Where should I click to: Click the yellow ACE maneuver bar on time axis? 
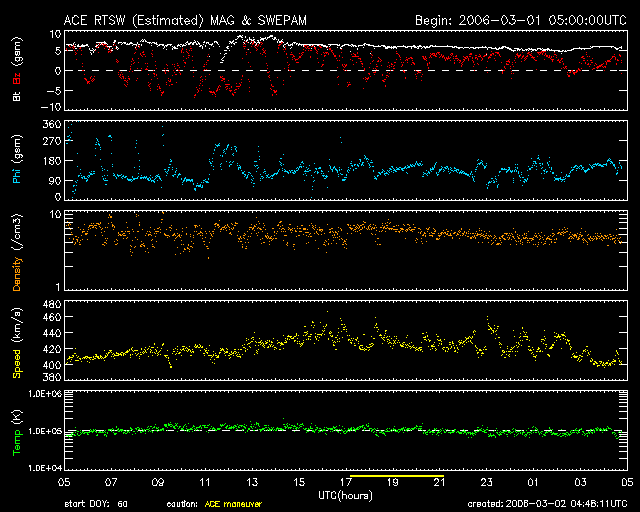tap(395, 477)
